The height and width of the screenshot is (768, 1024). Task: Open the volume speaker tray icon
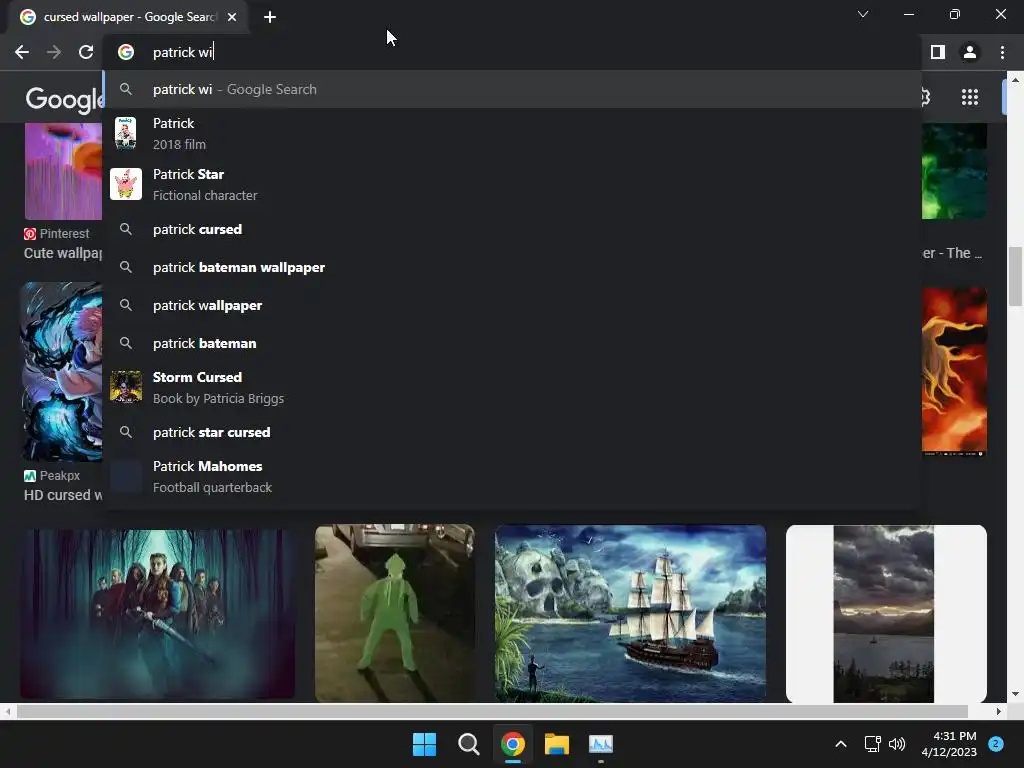tap(897, 744)
